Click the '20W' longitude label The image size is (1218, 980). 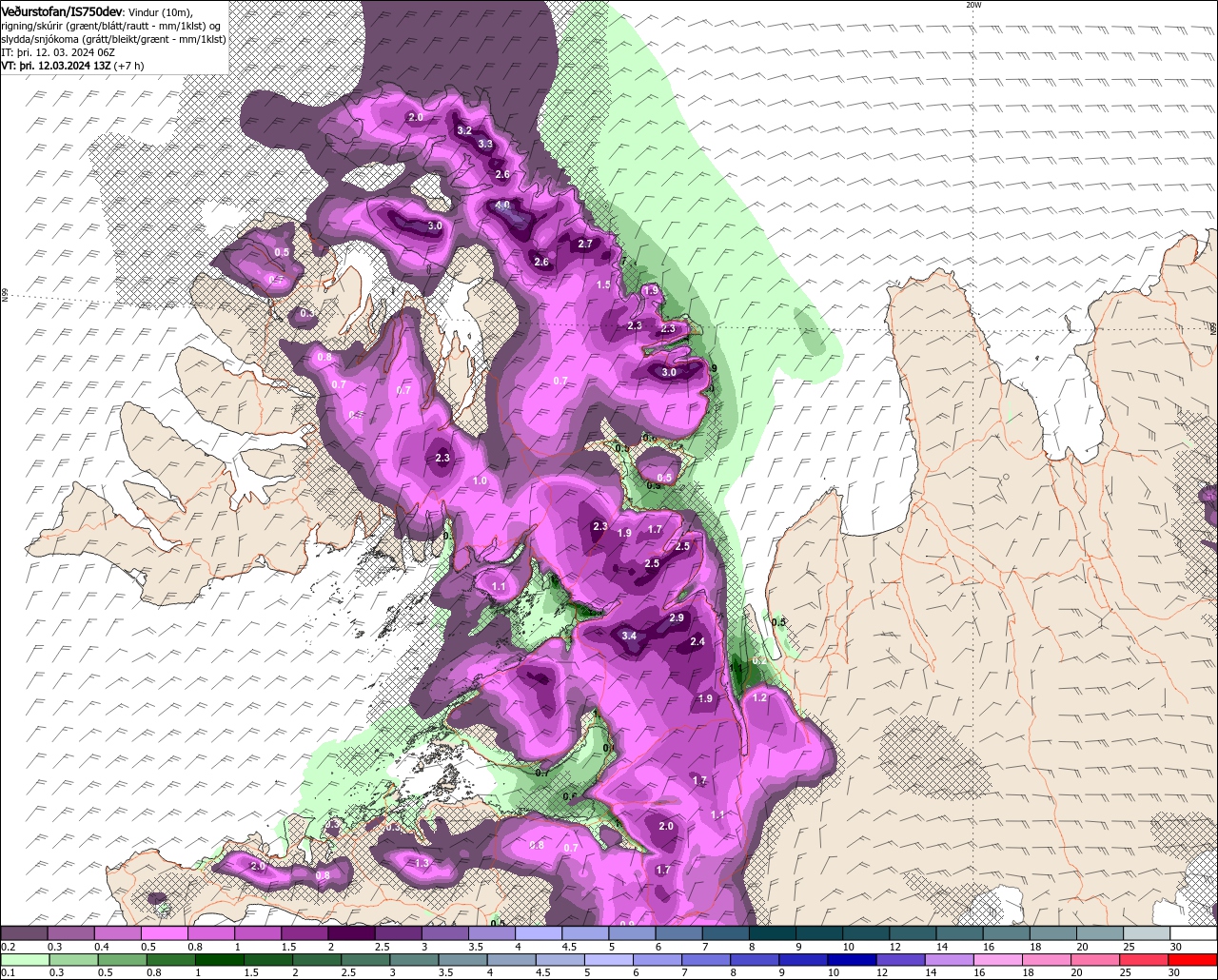(x=972, y=5)
